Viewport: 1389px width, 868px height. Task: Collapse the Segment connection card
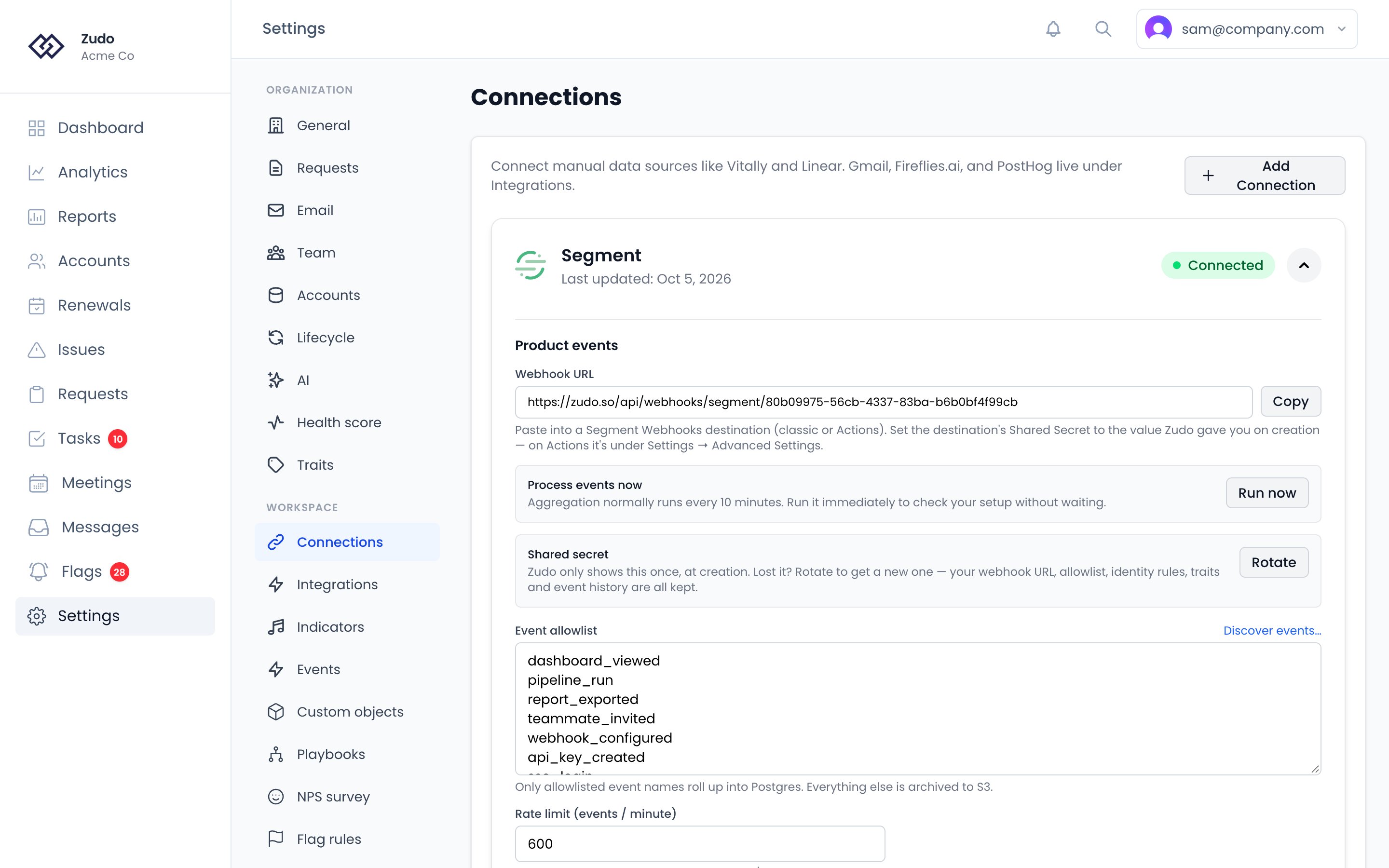1304,265
